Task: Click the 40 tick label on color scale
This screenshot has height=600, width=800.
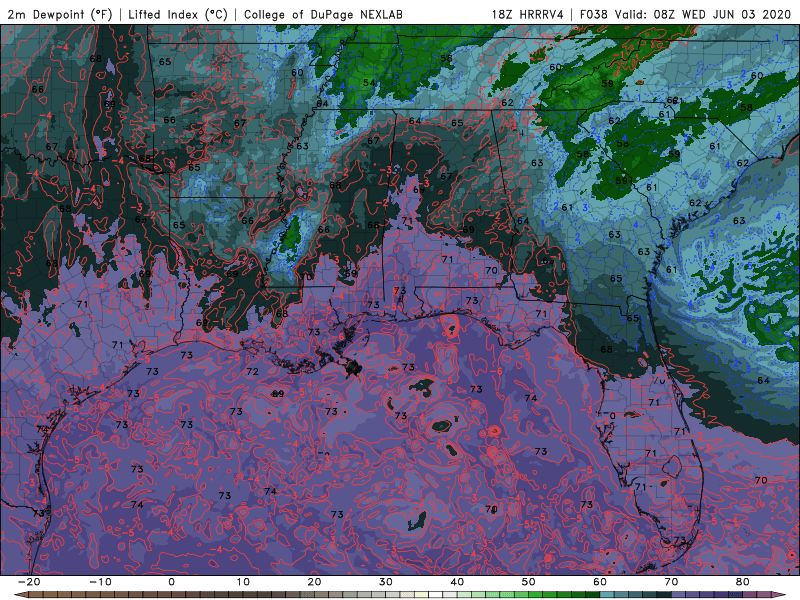Action: (457, 582)
